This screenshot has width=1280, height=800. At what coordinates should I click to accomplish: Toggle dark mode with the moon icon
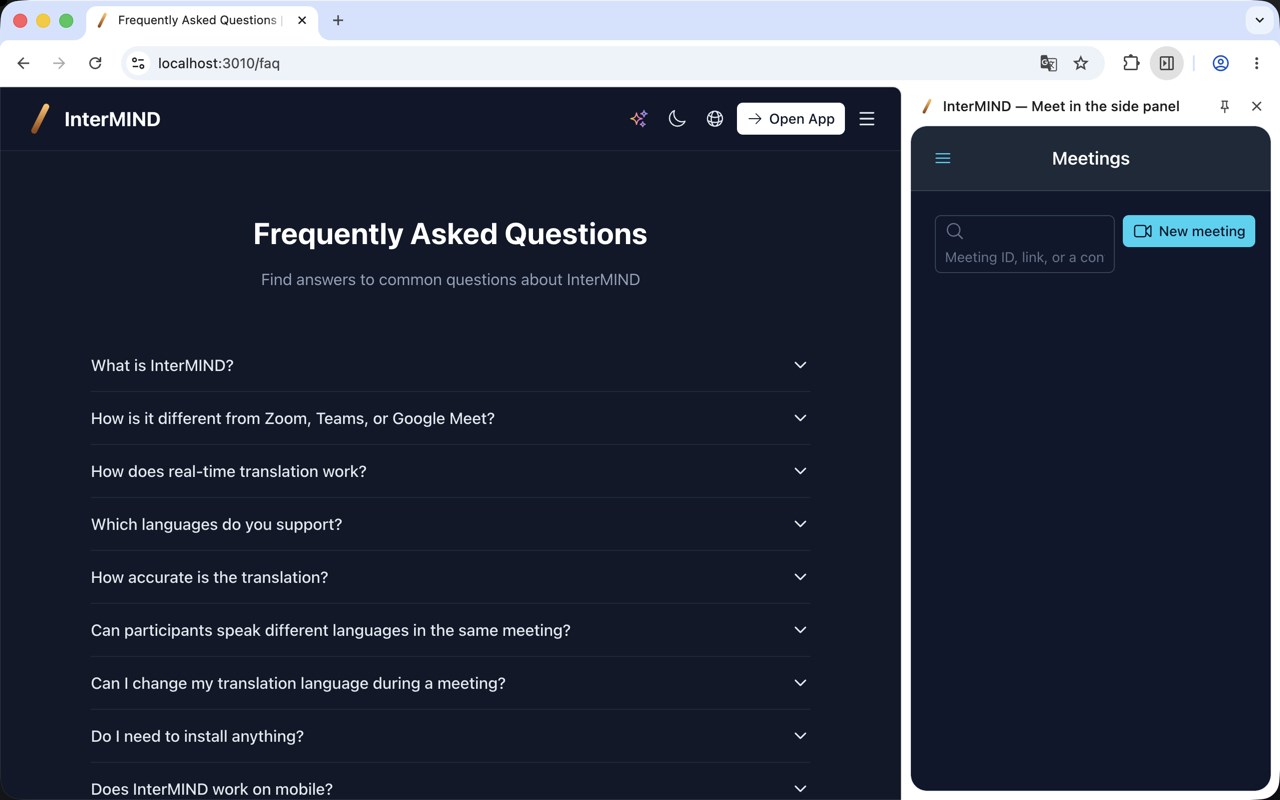coord(677,119)
